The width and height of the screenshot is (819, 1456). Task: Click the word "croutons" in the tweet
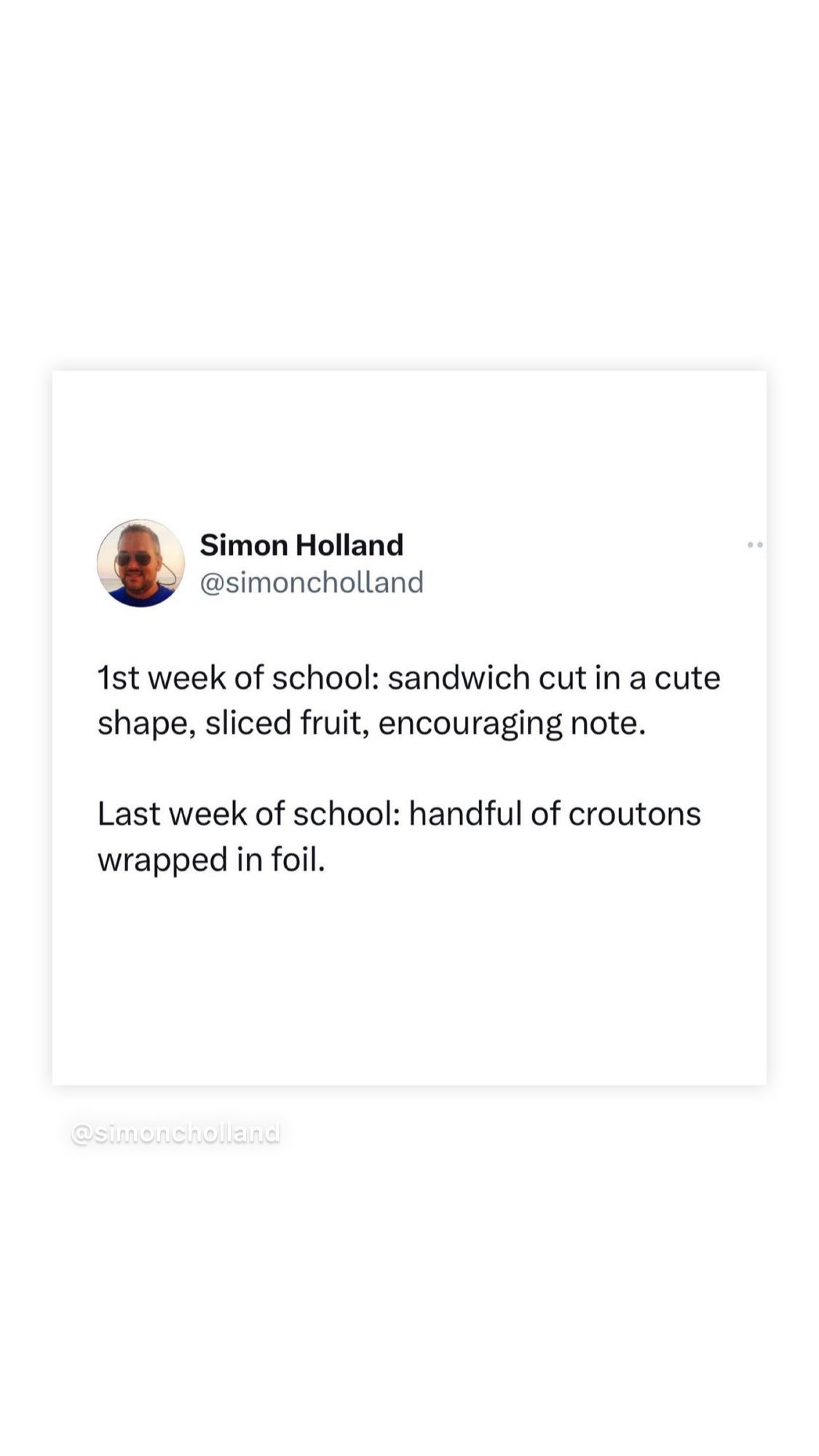pyautogui.click(x=634, y=814)
